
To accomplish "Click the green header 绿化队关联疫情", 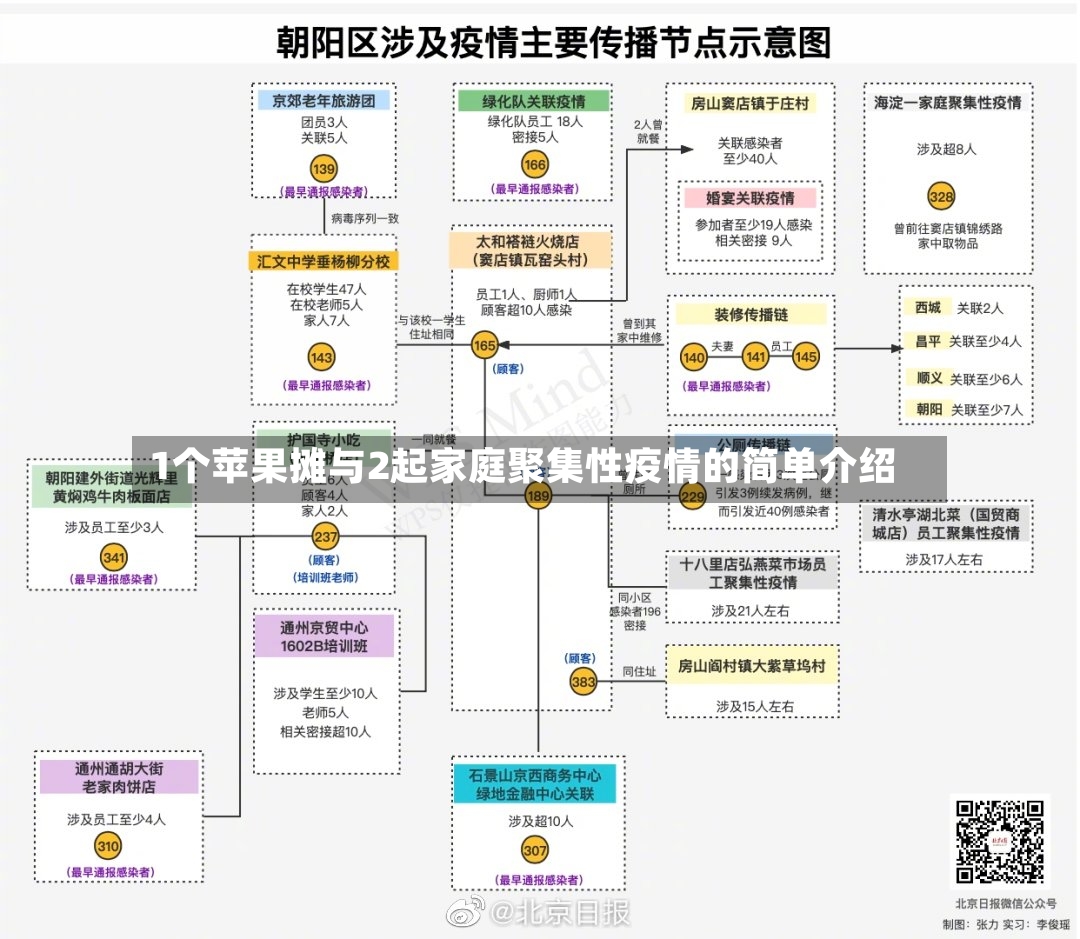I will click(x=534, y=101).
